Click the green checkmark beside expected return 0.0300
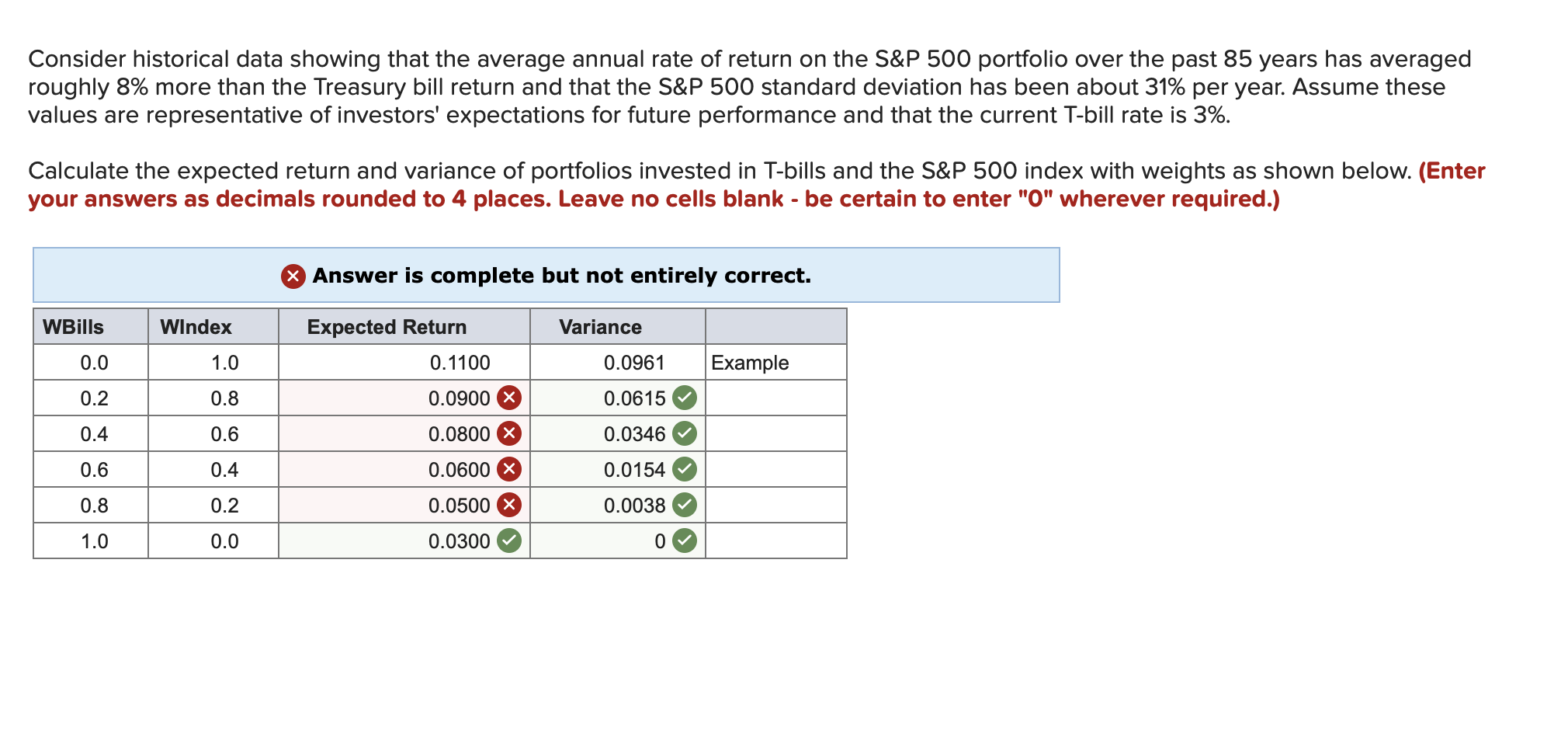 (510, 541)
